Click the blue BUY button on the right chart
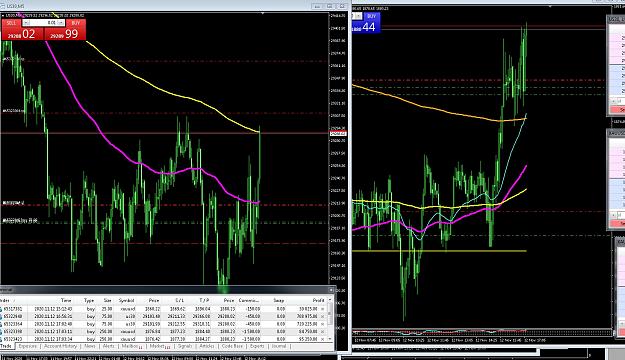 [371, 16]
